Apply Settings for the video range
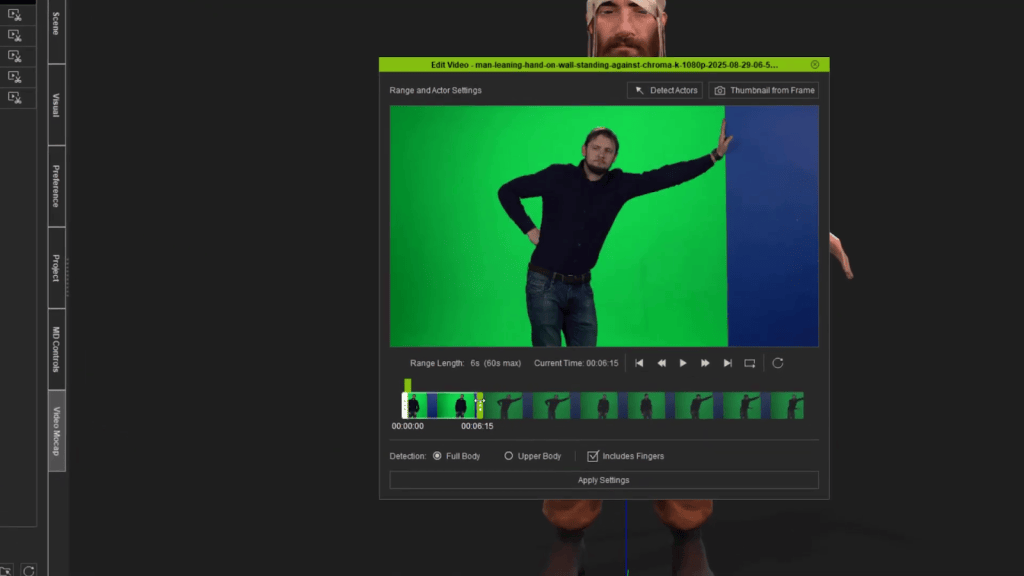The height and width of the screenshot is (576, 1024). pos(604,480)
